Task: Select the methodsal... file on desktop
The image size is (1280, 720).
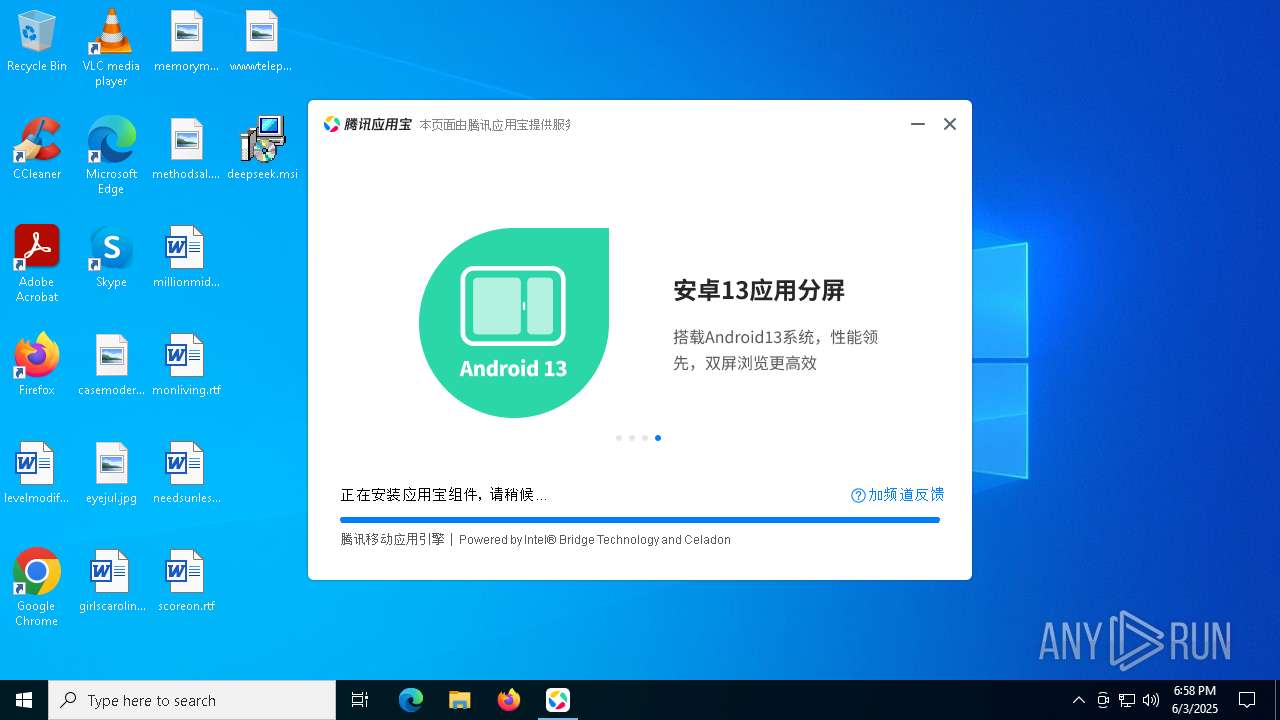Action: pos(186,150)
